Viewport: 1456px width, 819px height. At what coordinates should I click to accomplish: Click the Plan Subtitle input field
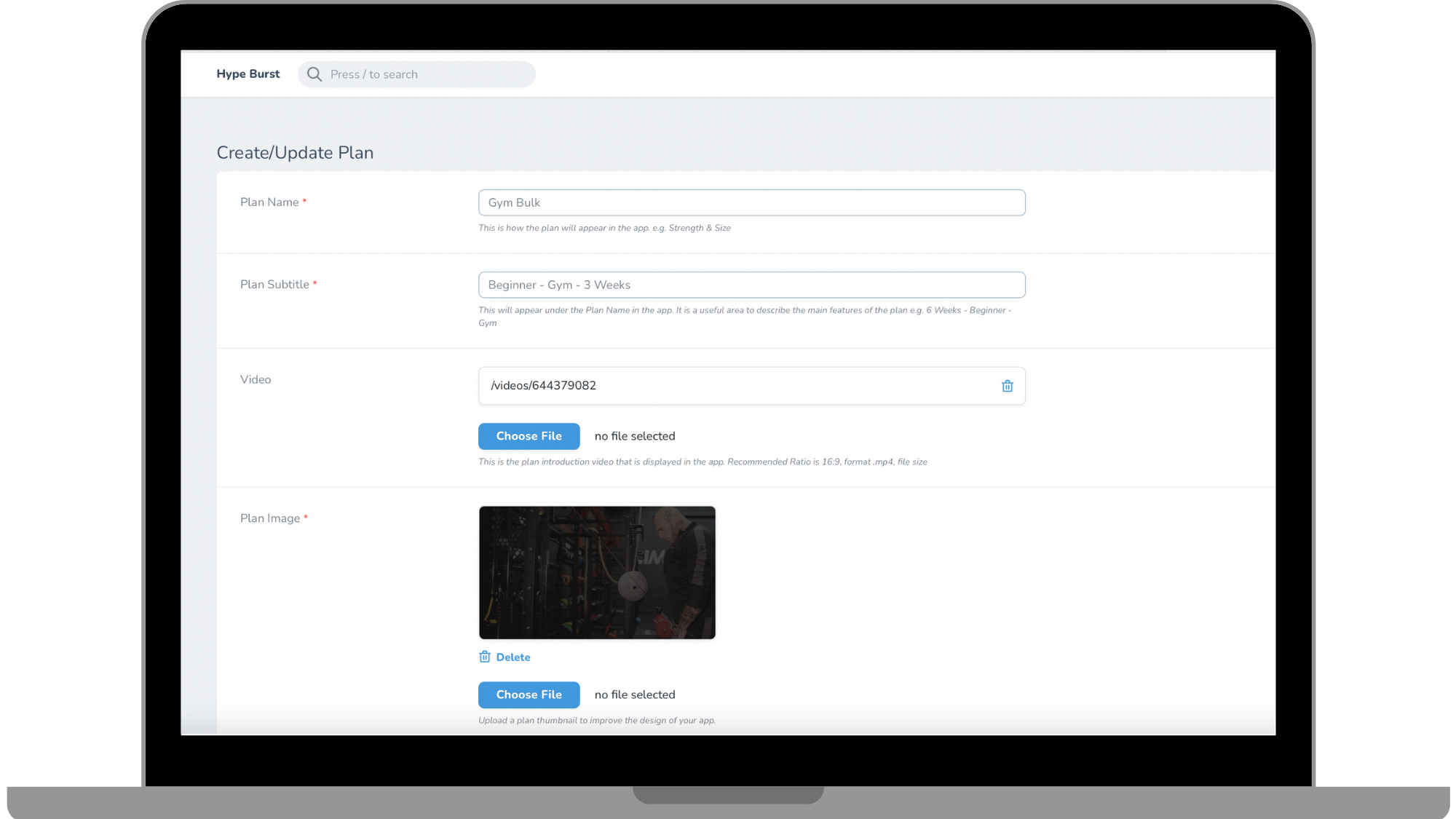click(x=751, y=285)
